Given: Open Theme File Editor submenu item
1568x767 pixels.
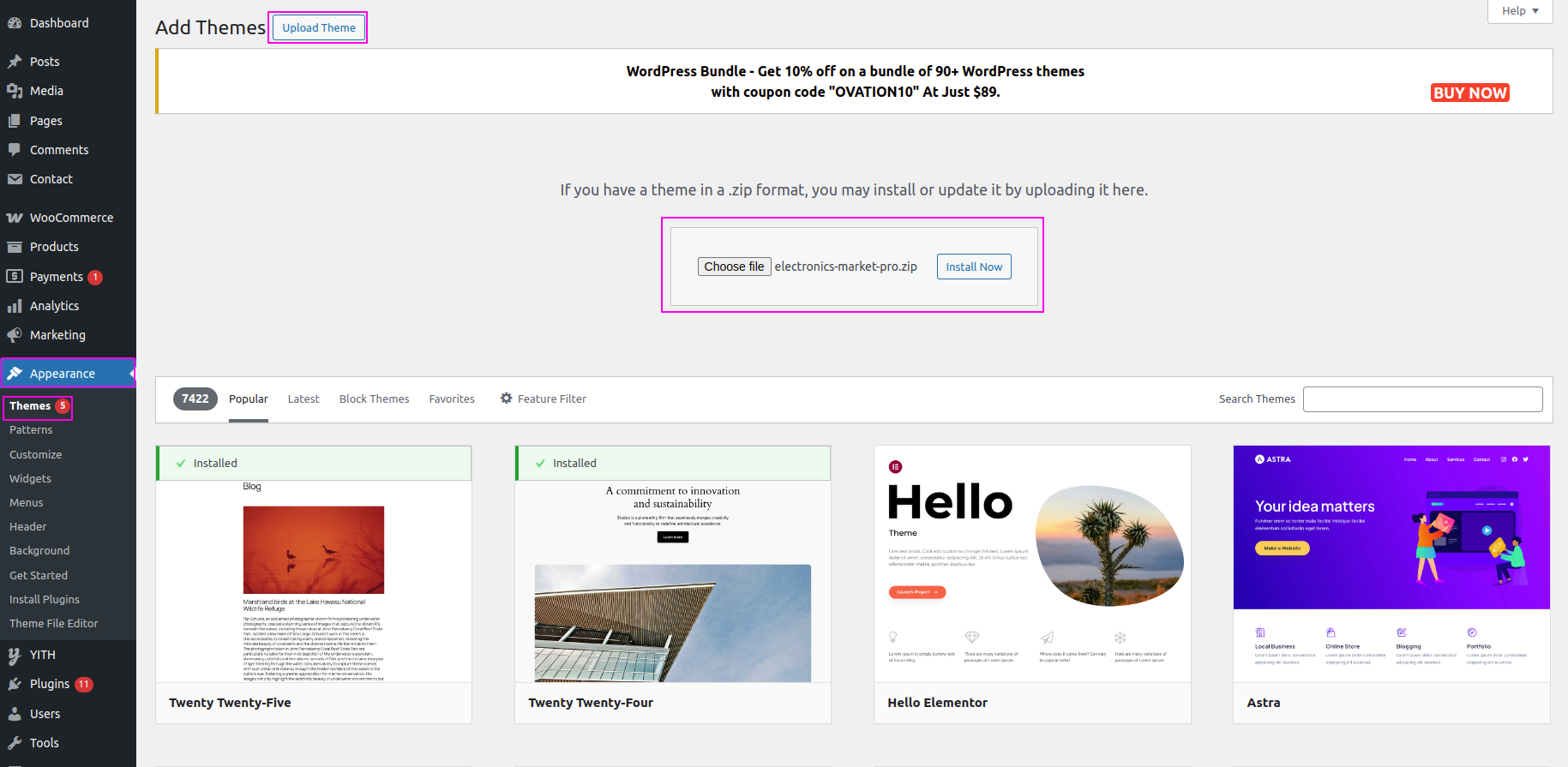Looking at the screenshot, I should 54,624.
